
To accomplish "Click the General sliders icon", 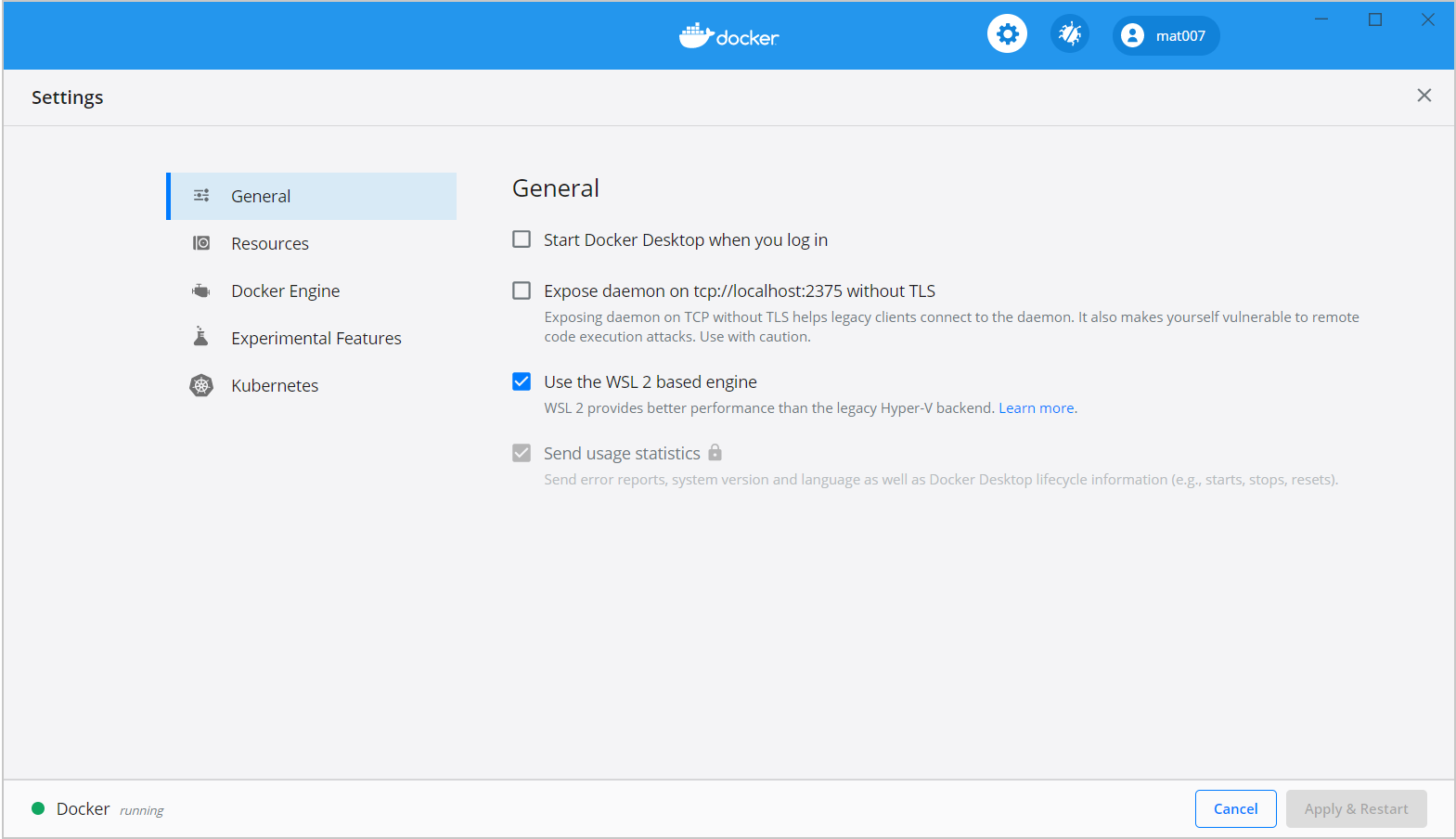I will tap(201, 196).
